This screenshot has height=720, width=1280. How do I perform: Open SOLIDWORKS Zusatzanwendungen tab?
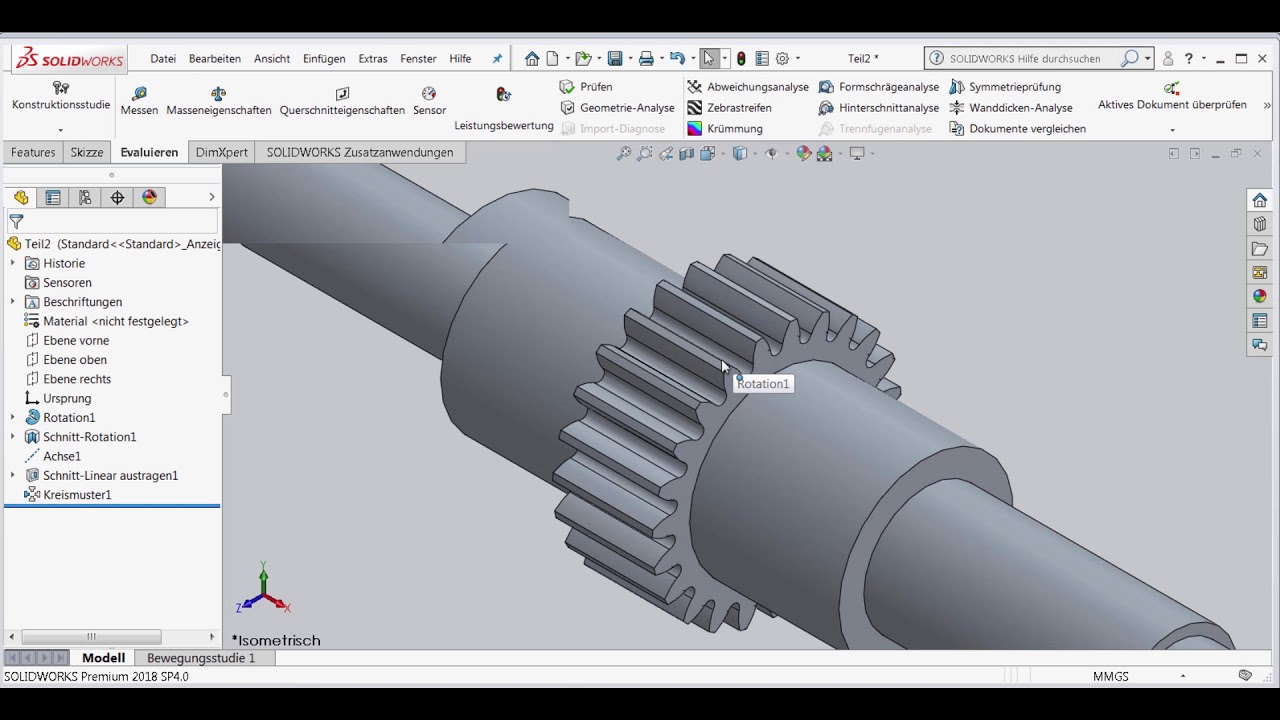coord(360,153)
